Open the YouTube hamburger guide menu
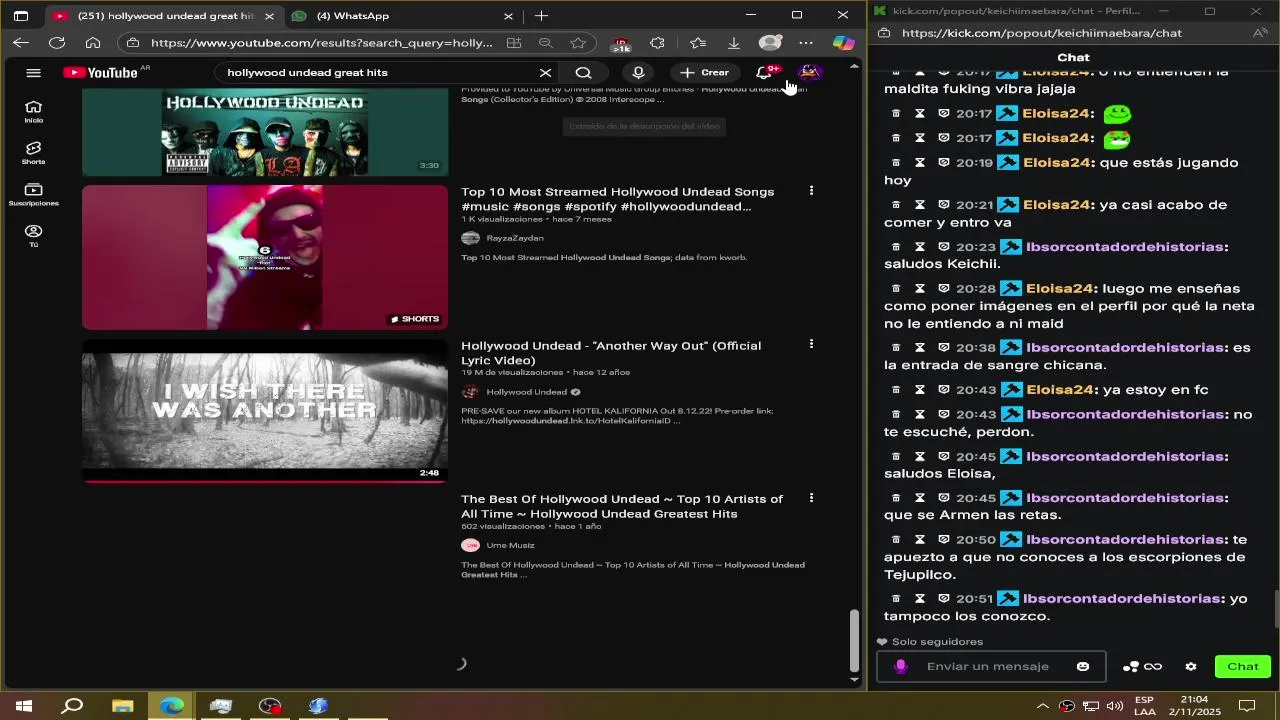The height and width of the screenshot is (720, 1280). (33, 73)
